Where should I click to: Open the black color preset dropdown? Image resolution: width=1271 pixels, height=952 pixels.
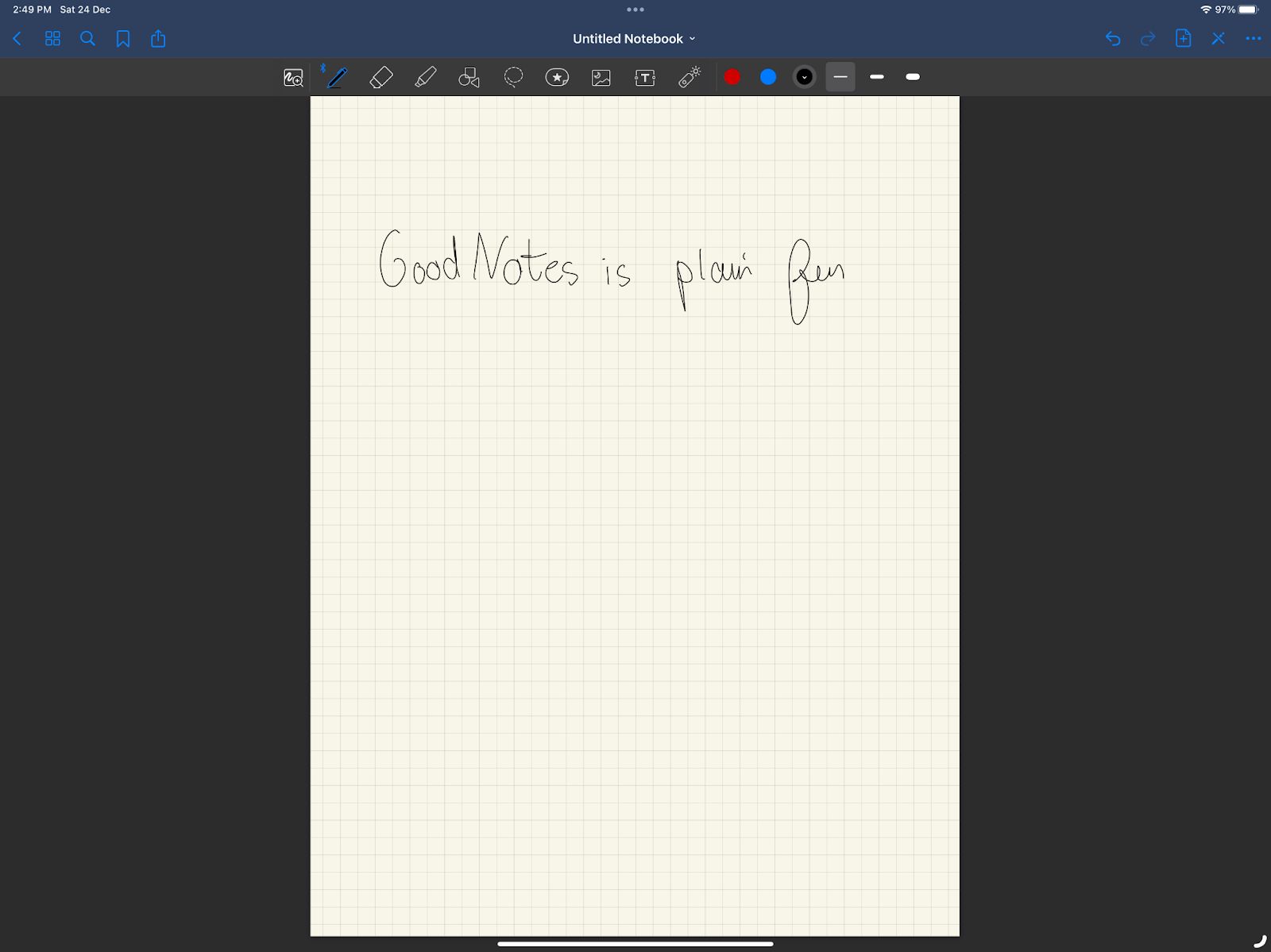pos(805,77)
